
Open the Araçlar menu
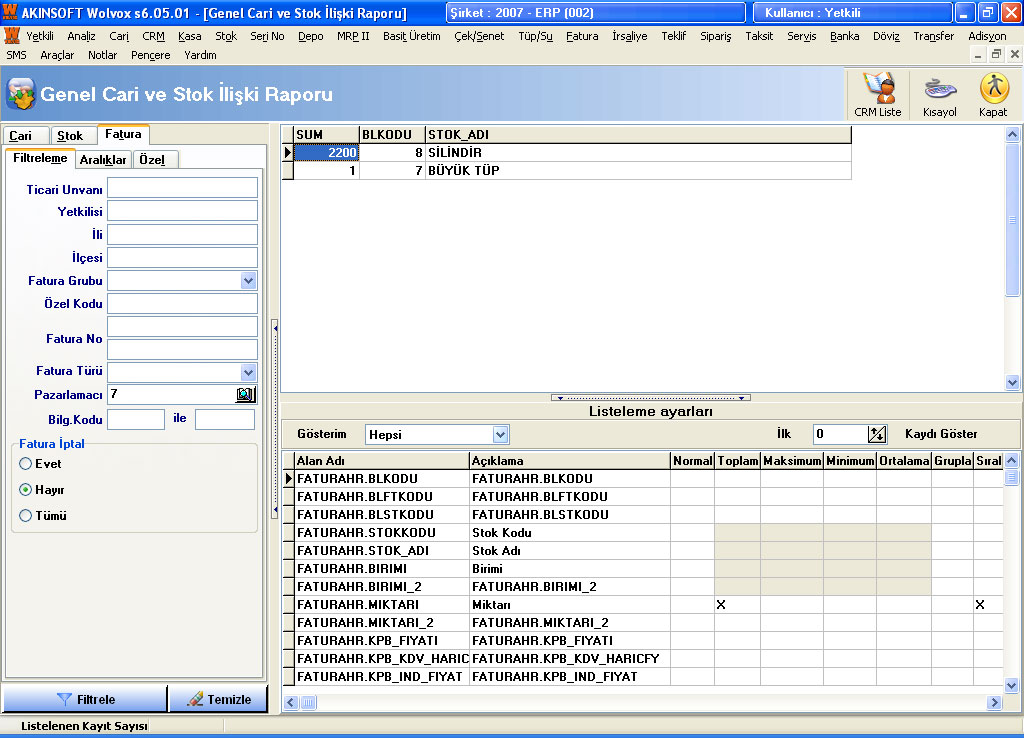pos(57,56)
